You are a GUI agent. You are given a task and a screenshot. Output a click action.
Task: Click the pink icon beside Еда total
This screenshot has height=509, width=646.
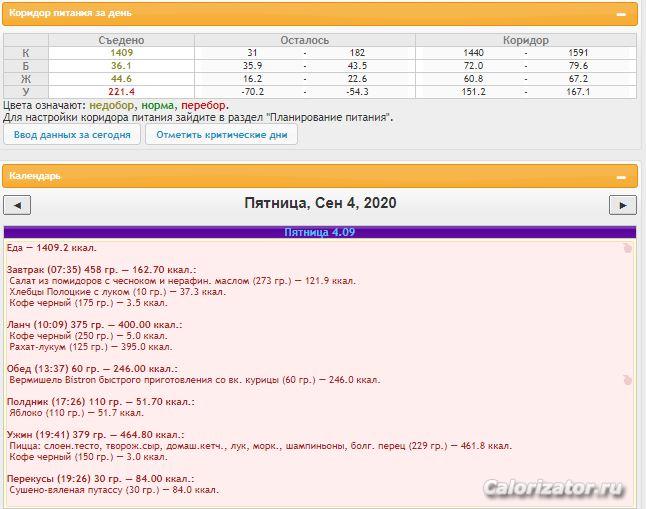[x=627, y=248]
